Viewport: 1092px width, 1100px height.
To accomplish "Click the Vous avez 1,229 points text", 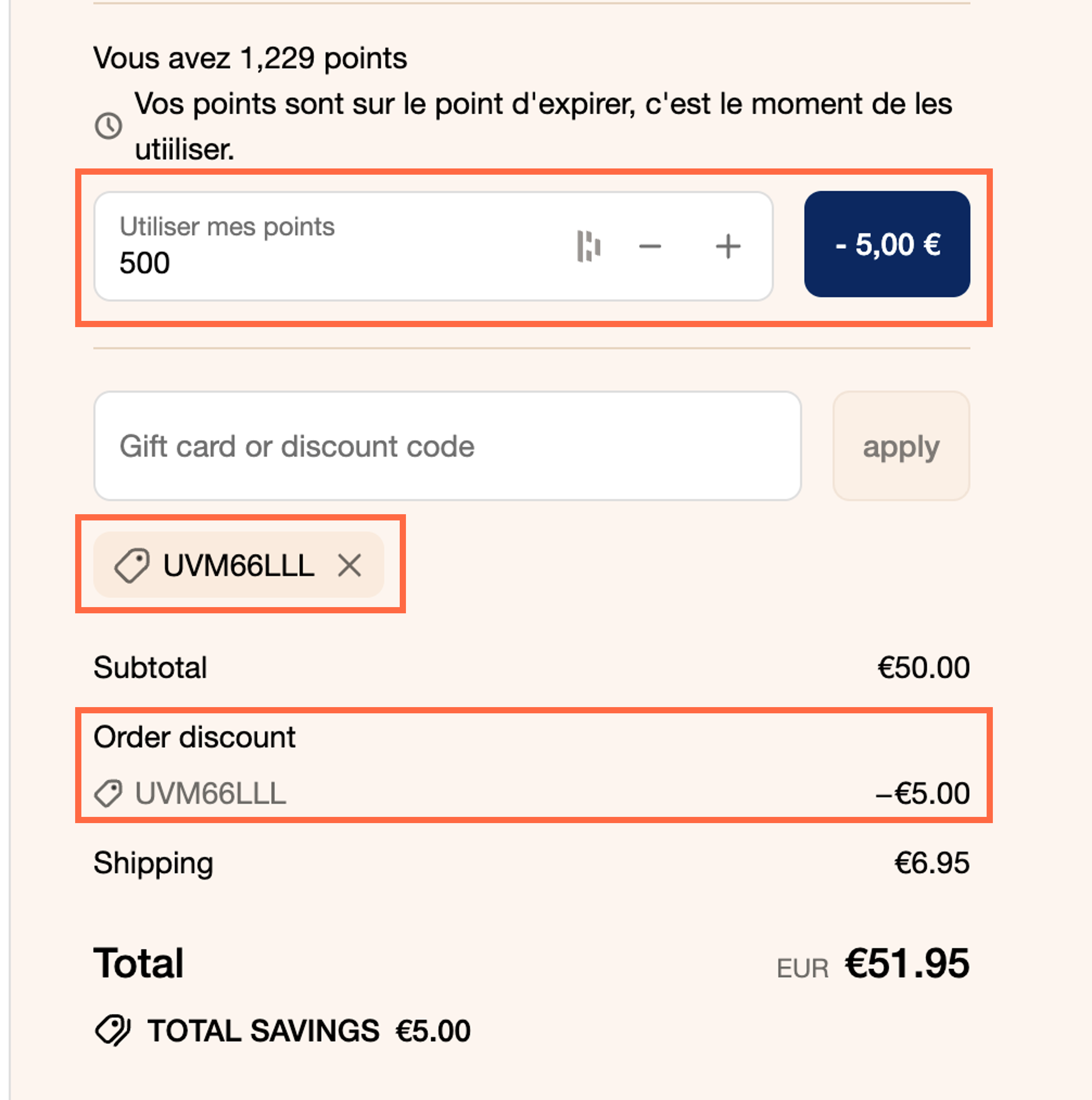I will click(x=250, y=58).
